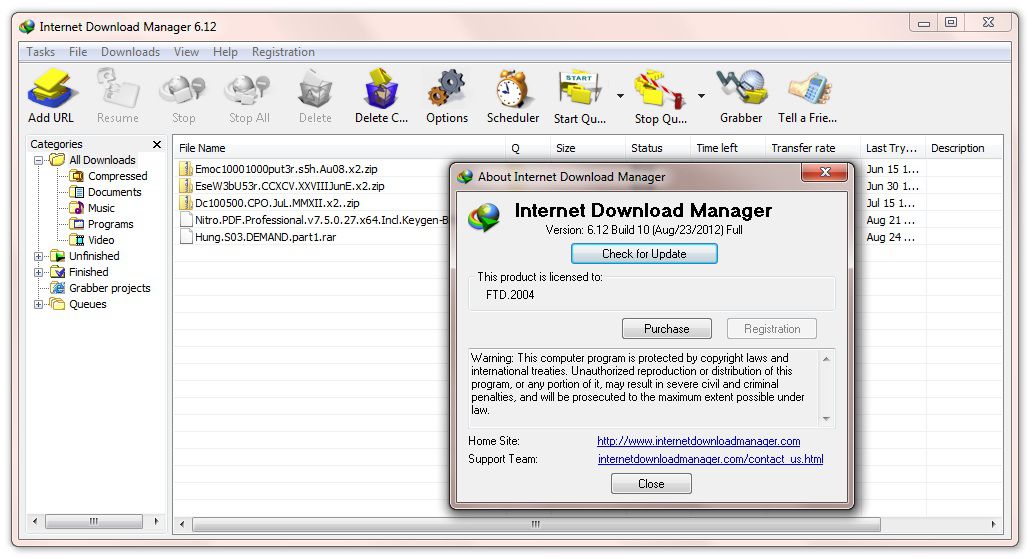Screen dimensions: 1033x559
Task: Open the Help menu
Action: pyautogui.click(x=225, y=52)
